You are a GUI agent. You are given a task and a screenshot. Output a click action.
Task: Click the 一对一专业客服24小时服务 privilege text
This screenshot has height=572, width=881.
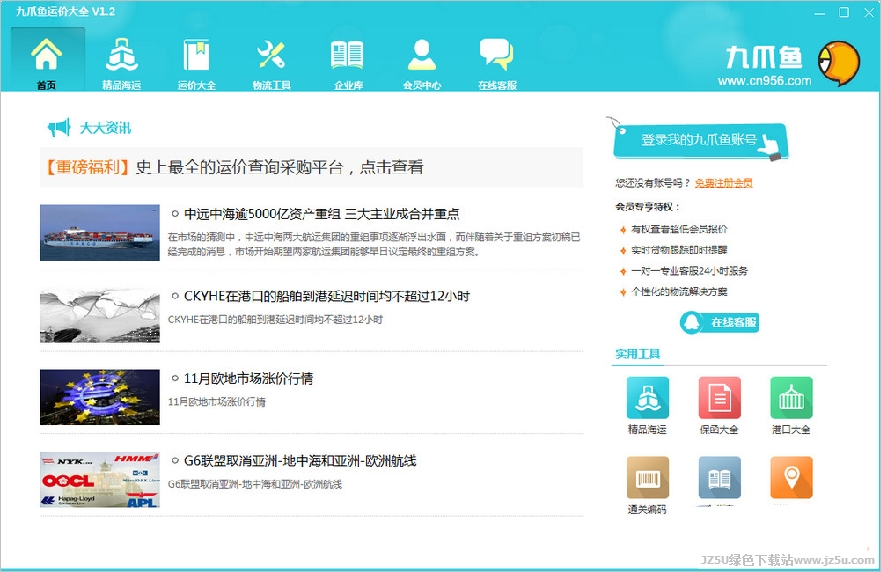[689, 271]
